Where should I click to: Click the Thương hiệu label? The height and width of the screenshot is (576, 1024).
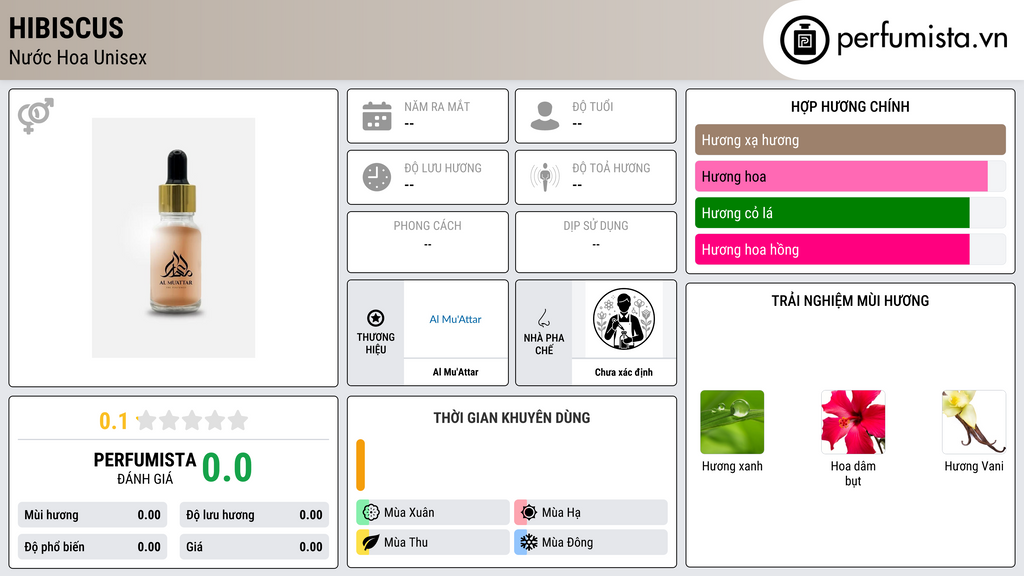click(x=376, y=344)
